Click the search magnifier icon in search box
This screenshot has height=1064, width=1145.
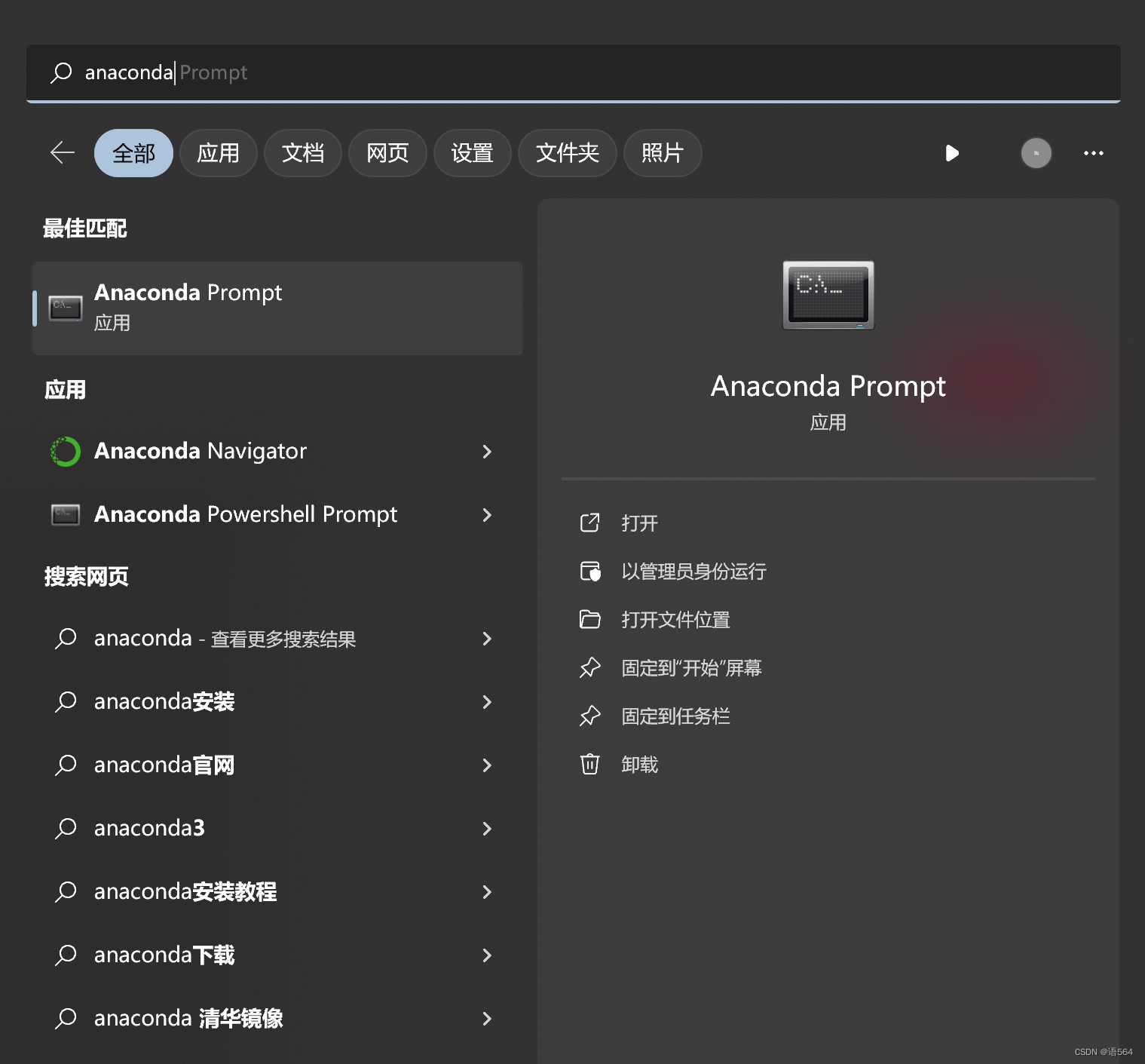(61, 72)
